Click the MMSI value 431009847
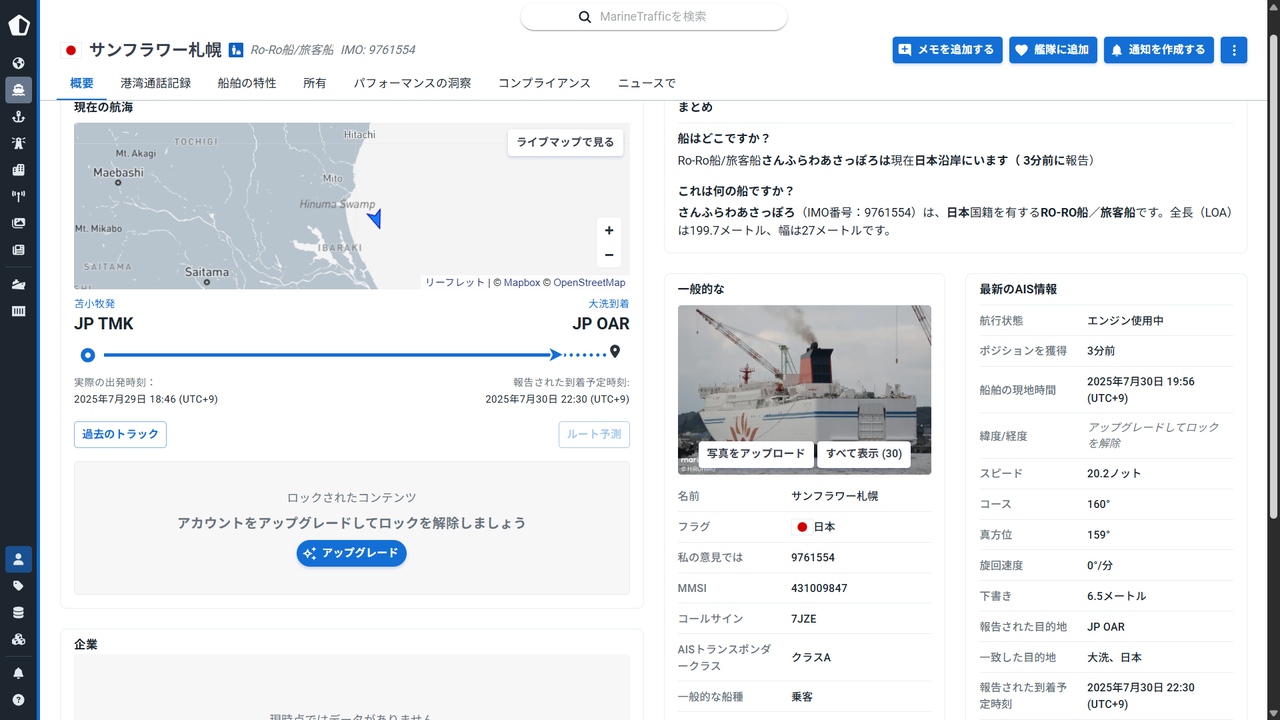1280x720 pixels. 819,588
